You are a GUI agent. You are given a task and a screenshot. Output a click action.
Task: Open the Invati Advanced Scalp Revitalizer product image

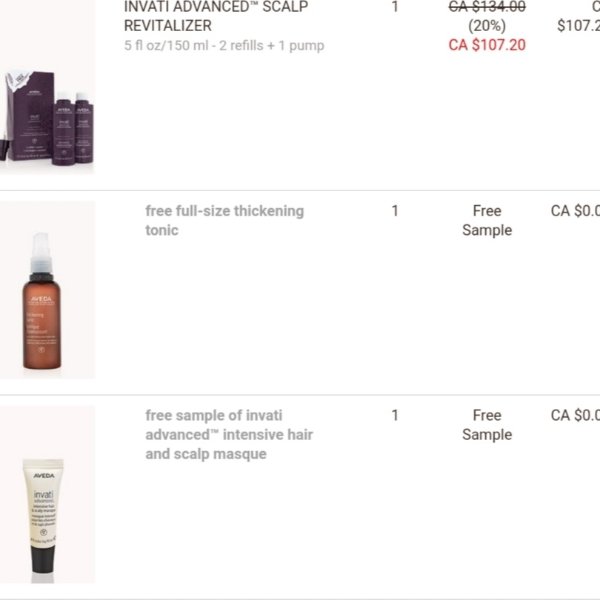[x=47, y=115]
